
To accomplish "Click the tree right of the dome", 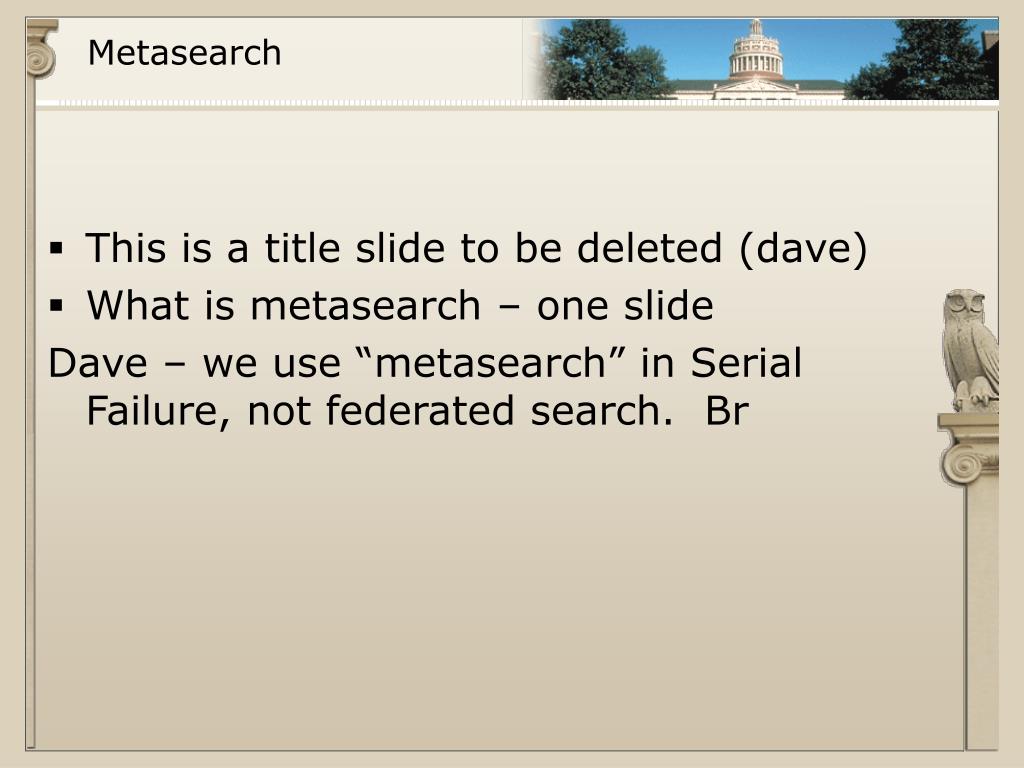I will [927, 60].
